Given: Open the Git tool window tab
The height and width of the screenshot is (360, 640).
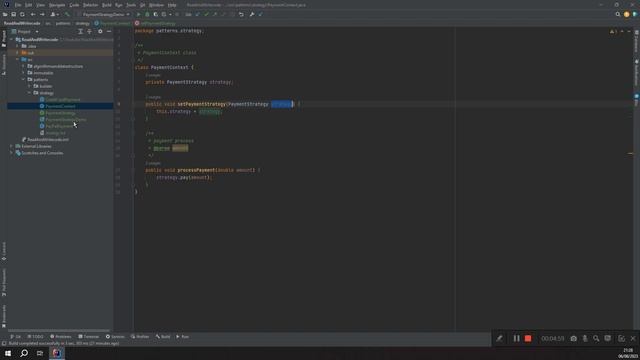Looking at the screenshot, I should [x=16, y=337].
